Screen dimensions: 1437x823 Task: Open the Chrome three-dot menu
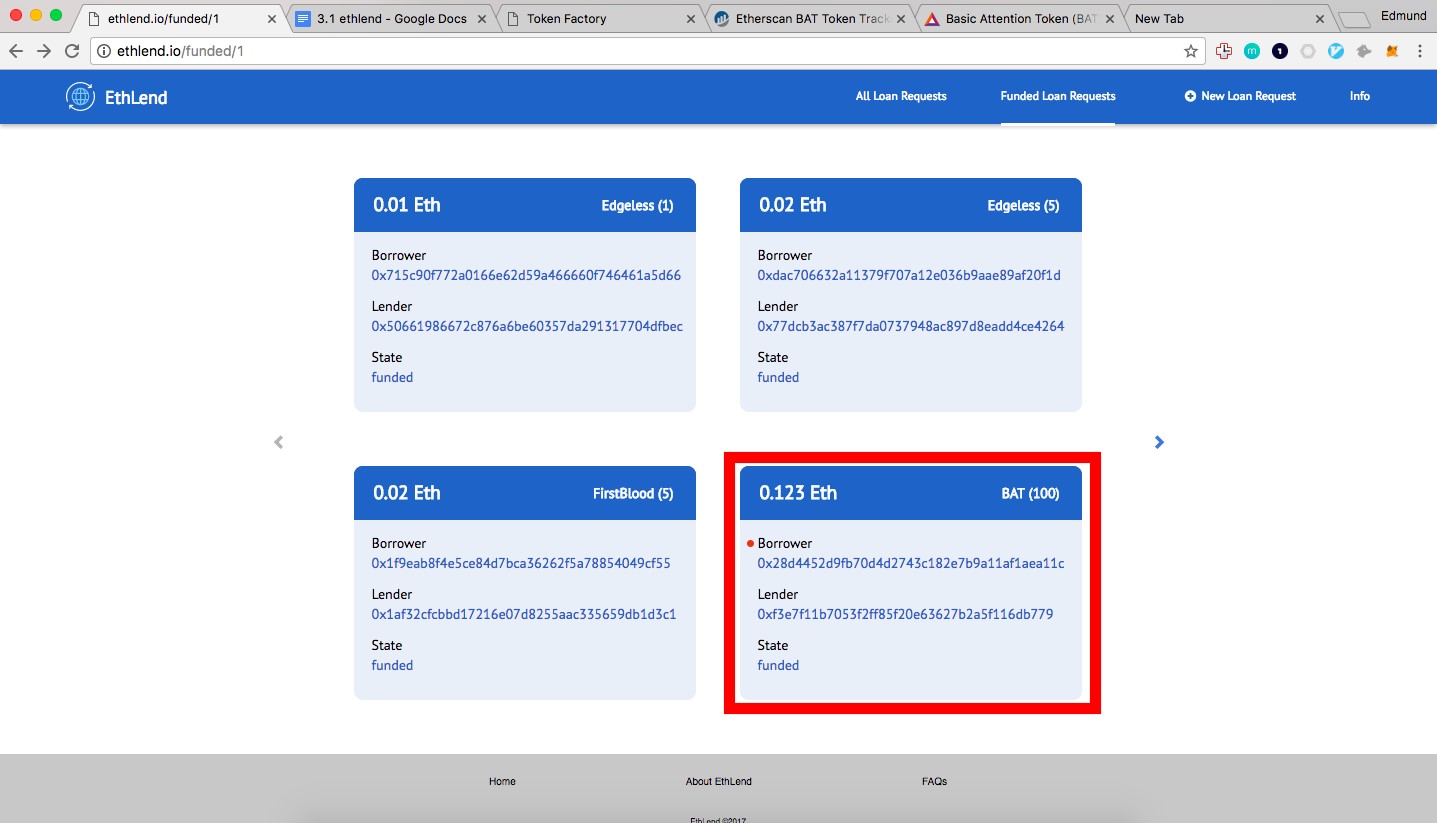tap(1420, 51)
